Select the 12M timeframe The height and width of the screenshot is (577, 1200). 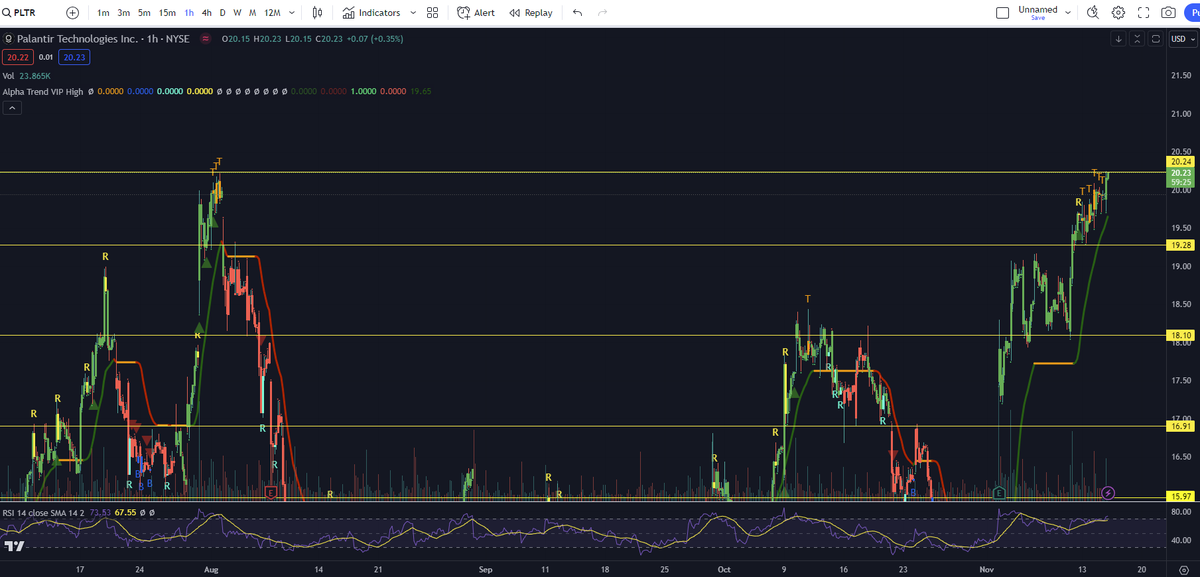click(x=272, y=13)
